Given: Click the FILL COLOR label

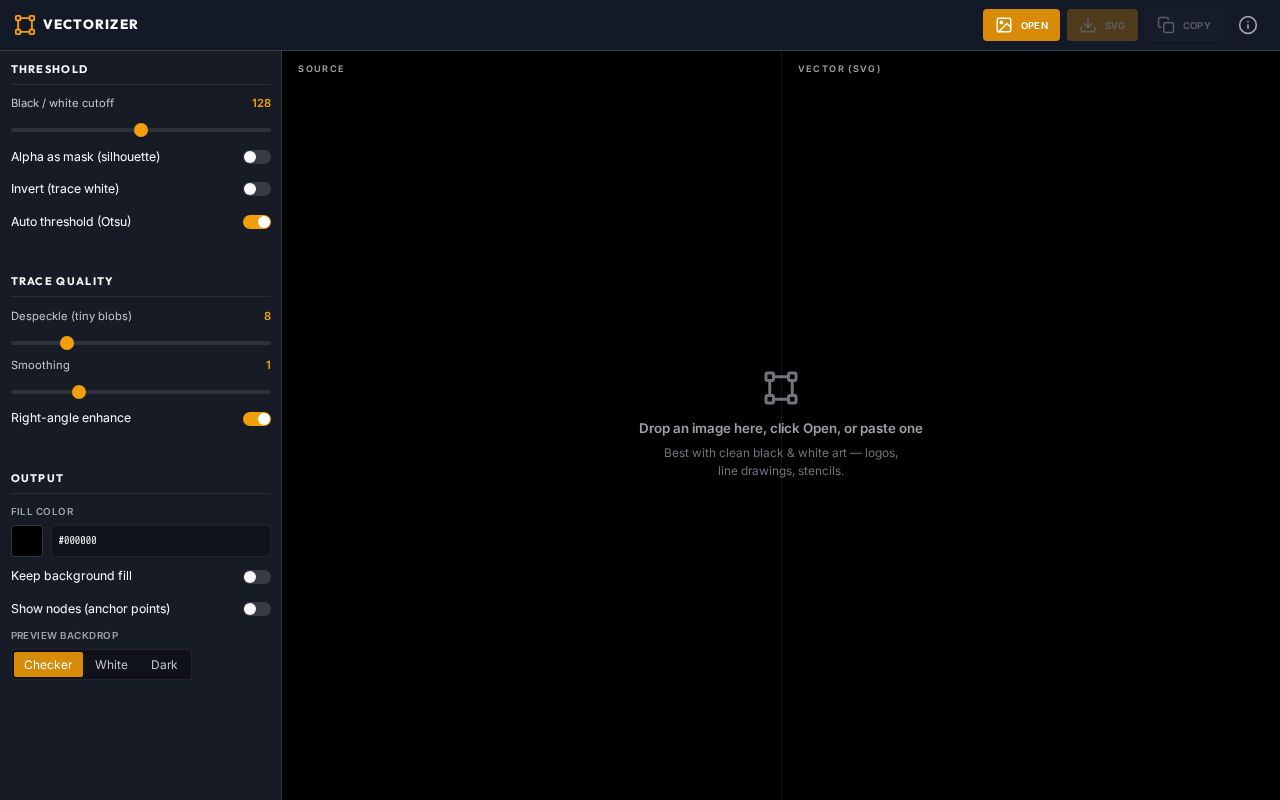Looking at the screenshot, I should [x=42, y=512].
